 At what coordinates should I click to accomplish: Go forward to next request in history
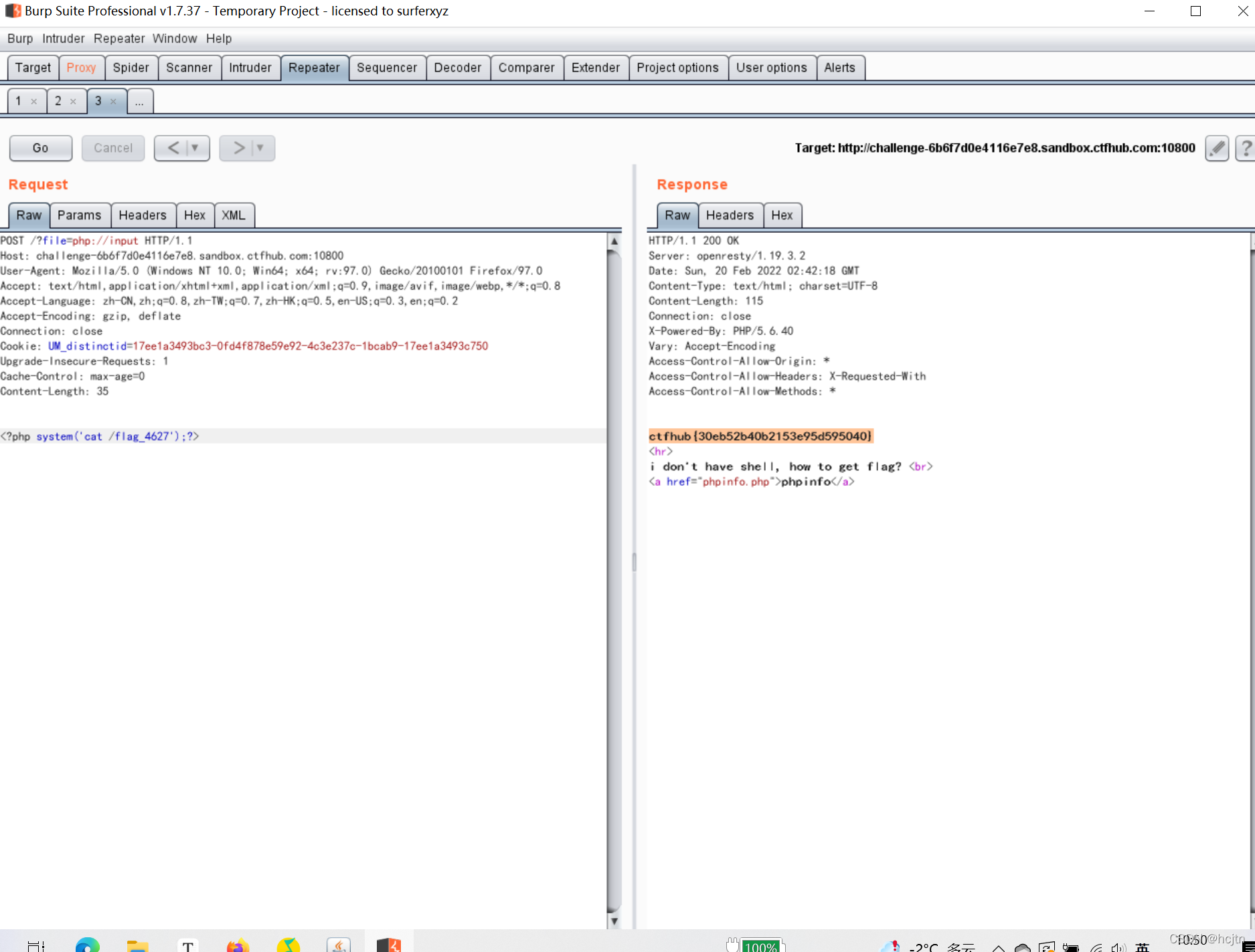[238, 148]
